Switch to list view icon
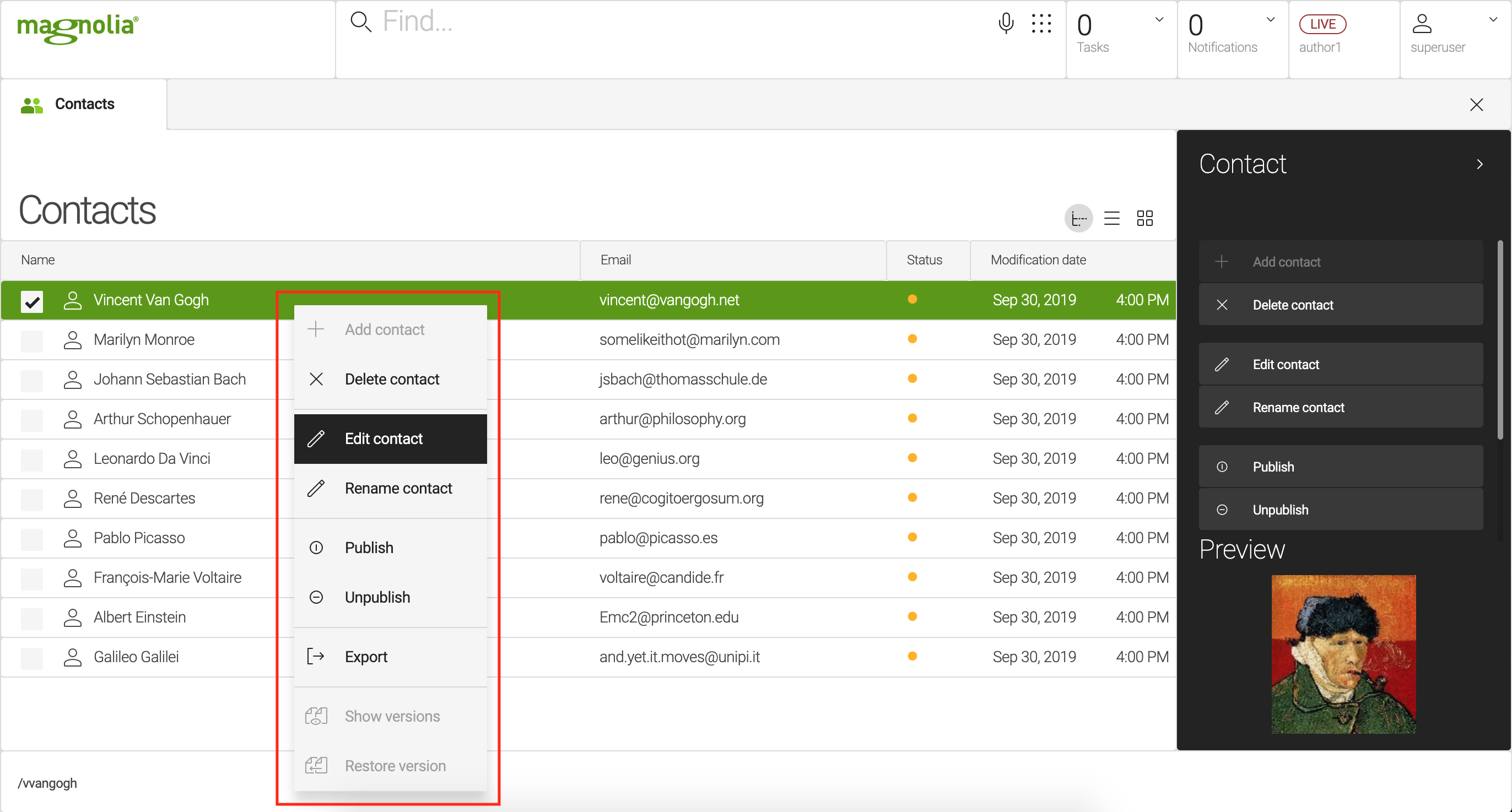1512x812 pixels. pos(1112,219)
